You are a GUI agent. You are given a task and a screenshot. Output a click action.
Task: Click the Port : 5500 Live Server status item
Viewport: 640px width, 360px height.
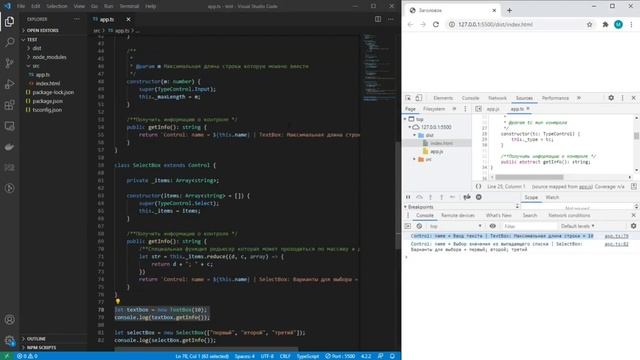pyautogui.click(x=340, y=356)
